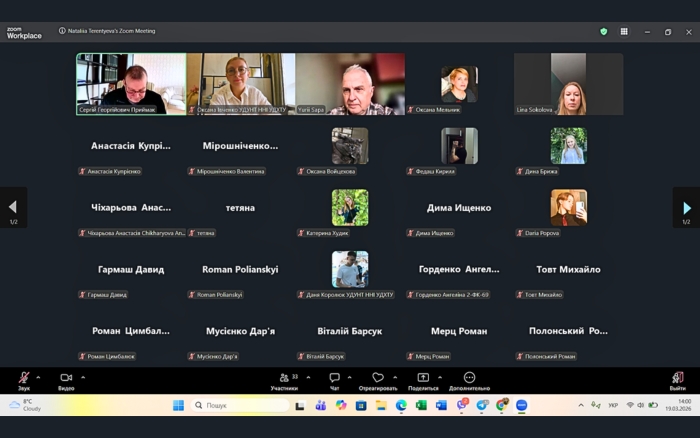Open the Дополнительно more options menu

(469, 378)
